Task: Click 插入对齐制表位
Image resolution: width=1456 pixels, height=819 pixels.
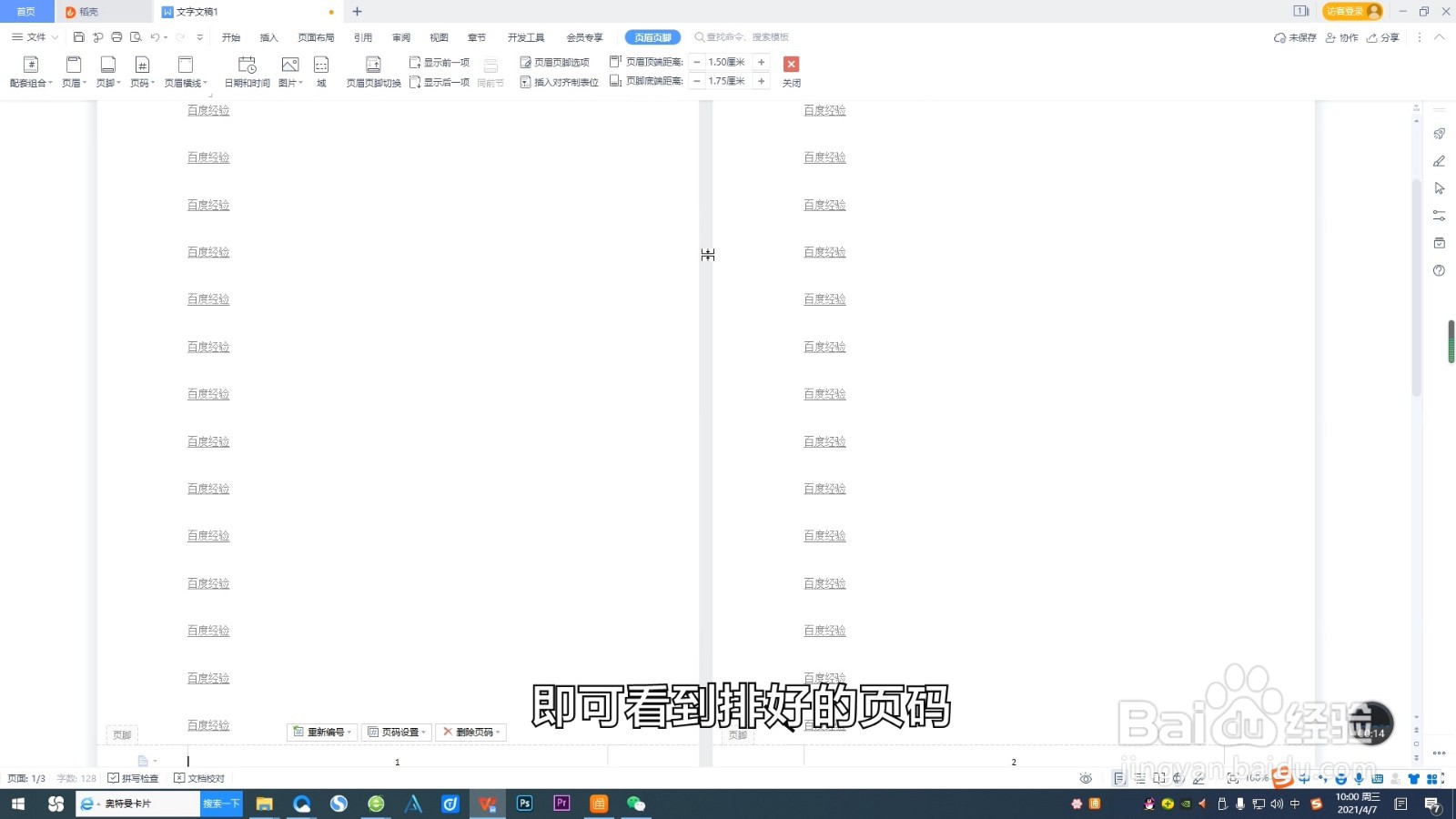Action: 560,82
